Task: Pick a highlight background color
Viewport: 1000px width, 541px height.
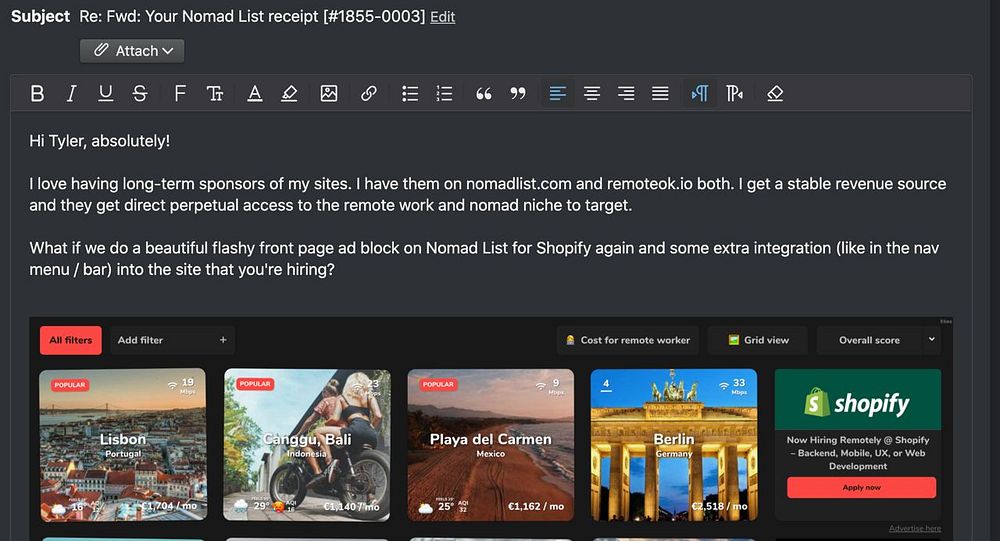Action: tap(289, 94)
